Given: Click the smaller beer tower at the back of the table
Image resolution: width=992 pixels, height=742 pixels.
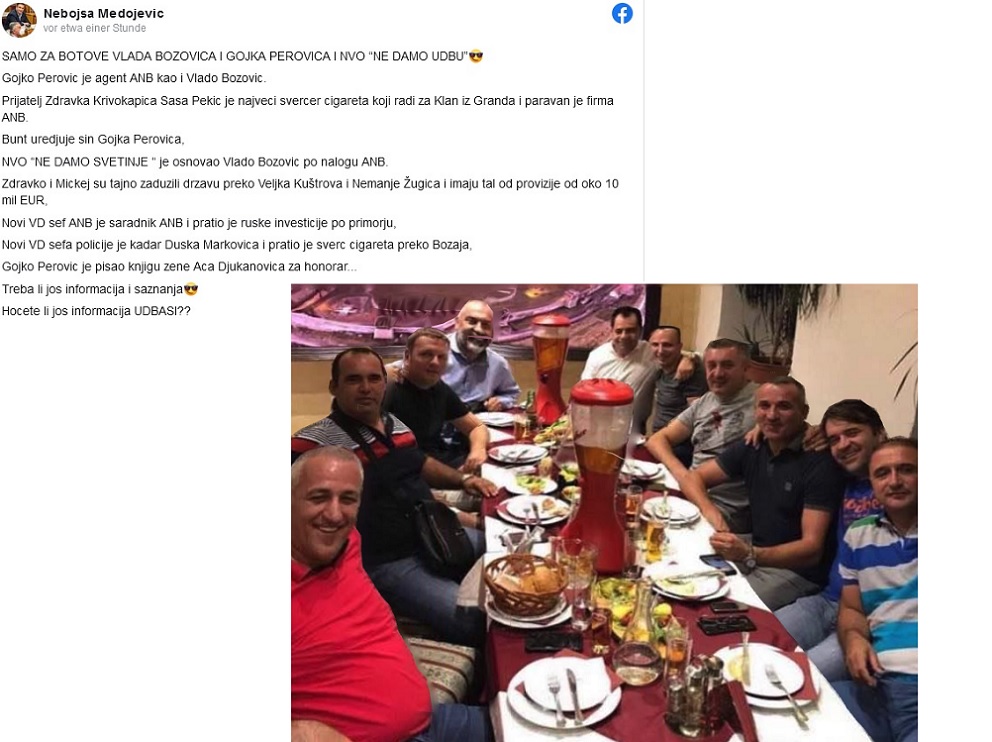Looking at the screenshot, I should 550,367.
